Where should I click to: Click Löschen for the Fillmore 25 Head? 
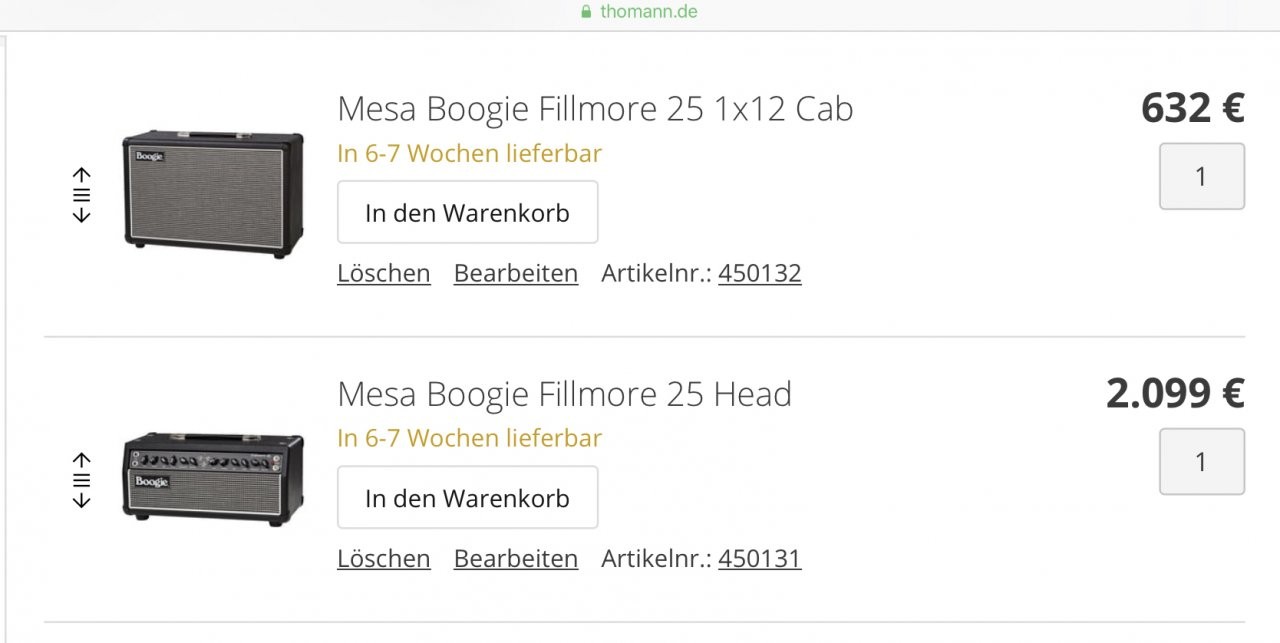384,558
